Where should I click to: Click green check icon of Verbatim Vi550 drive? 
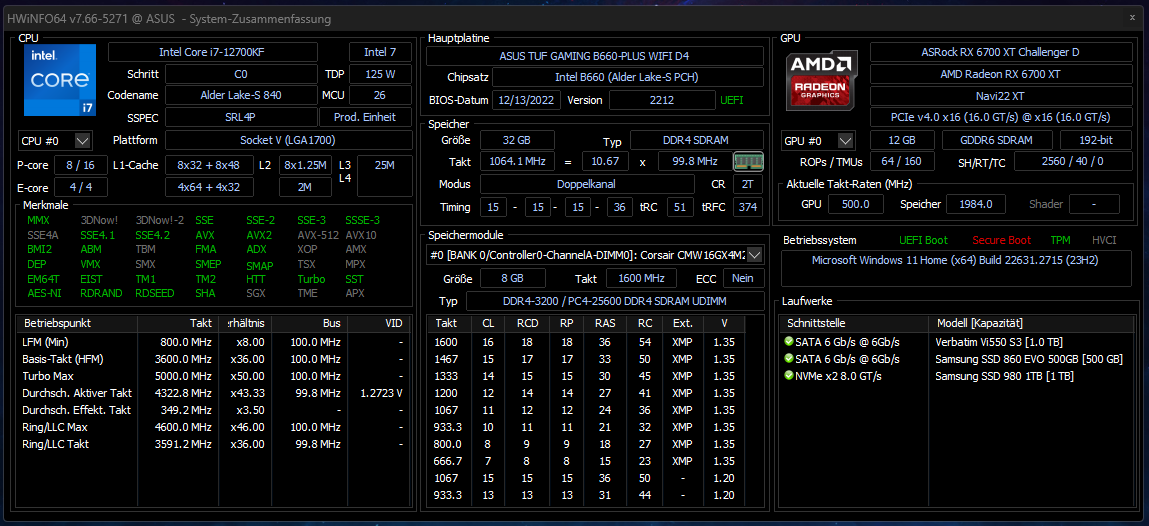coord(788,341)
